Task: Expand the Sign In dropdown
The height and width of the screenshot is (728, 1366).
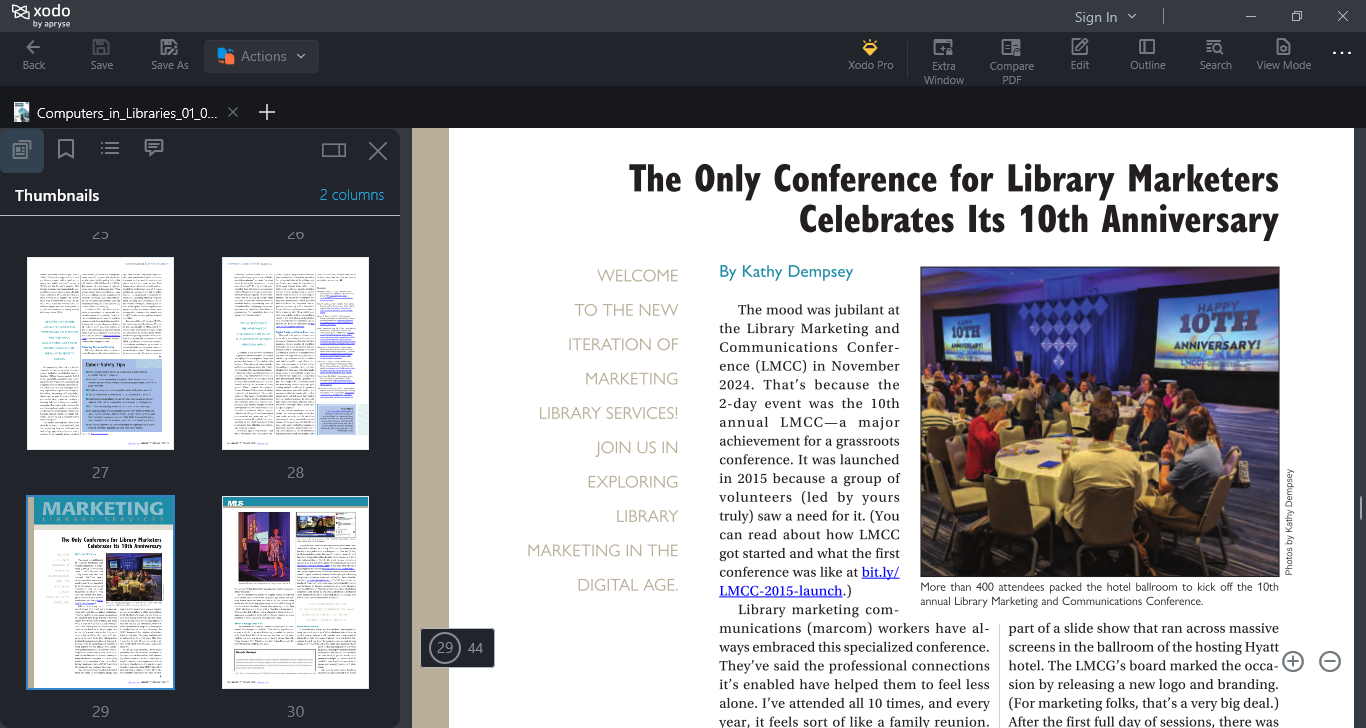Action: tap(1105, 17)
